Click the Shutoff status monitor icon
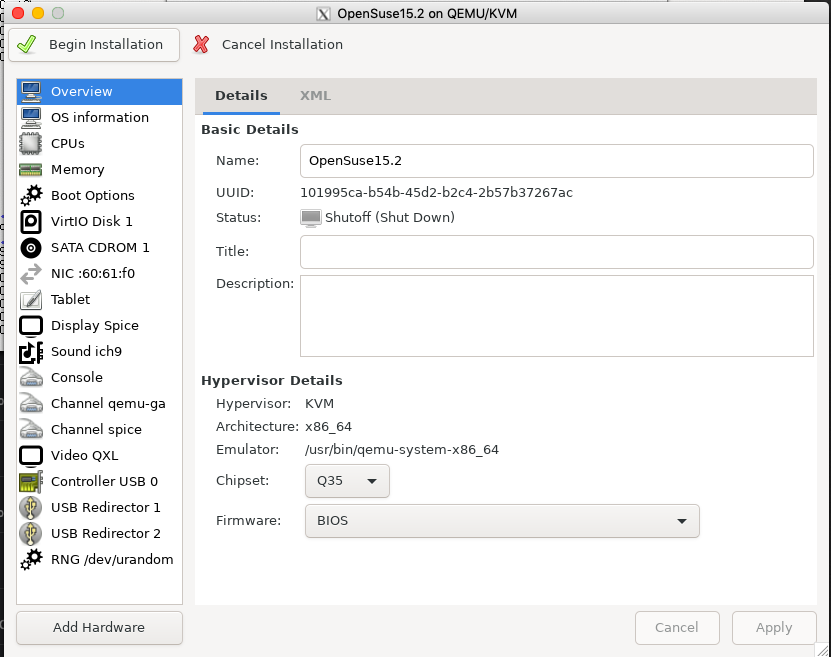831x657 pixels. [311, 218]
